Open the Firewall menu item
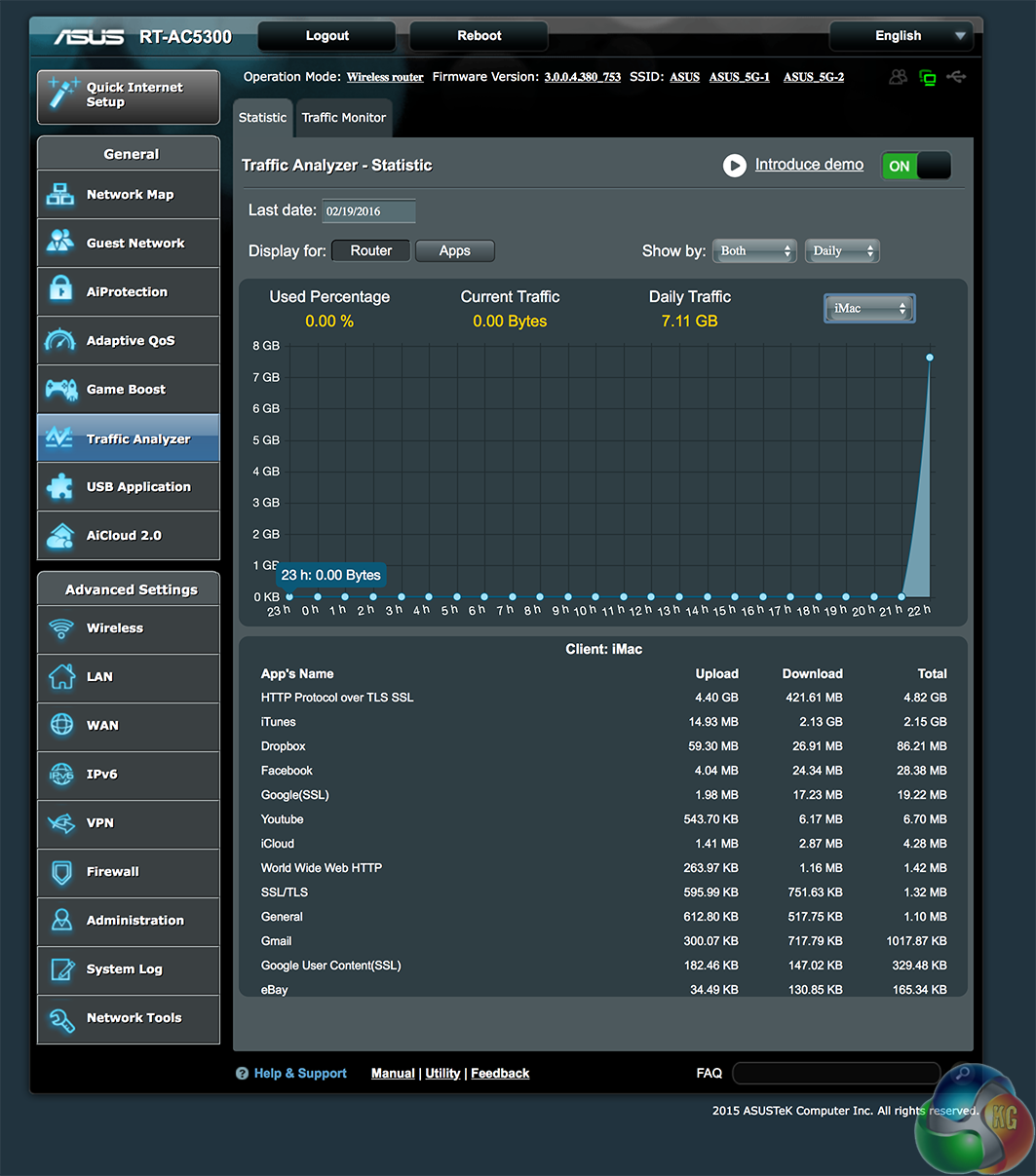This screenshot has height=1176, width=1036. [x=129, y=872]
